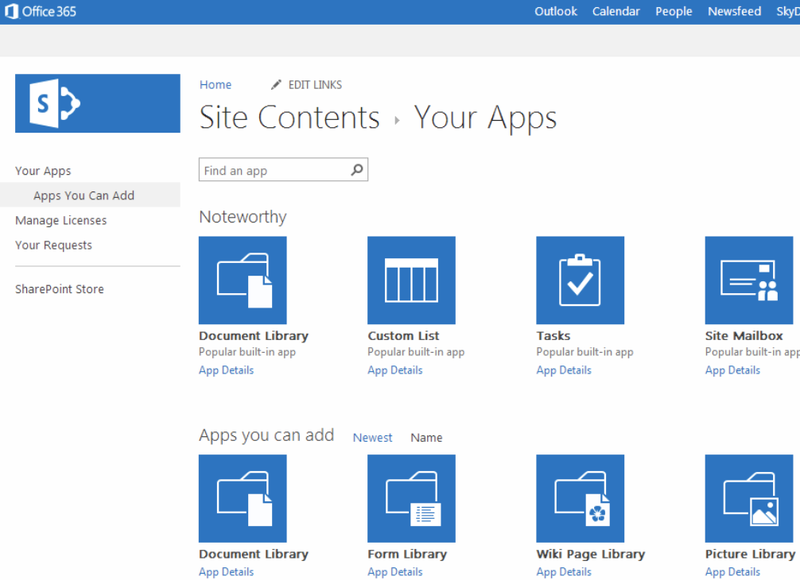Open the Picture Library app tile

pyautogui.click(x=749, y=498)
